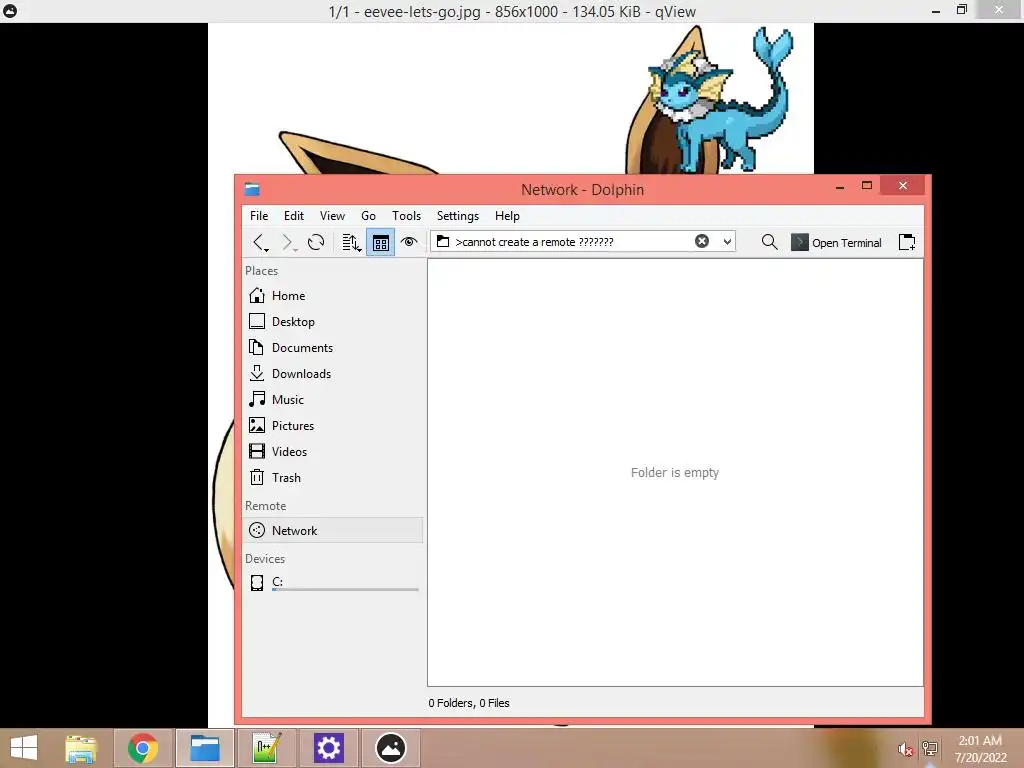Open the Edit menu
Screen dimensions: 1024x768
coord(293,216)
